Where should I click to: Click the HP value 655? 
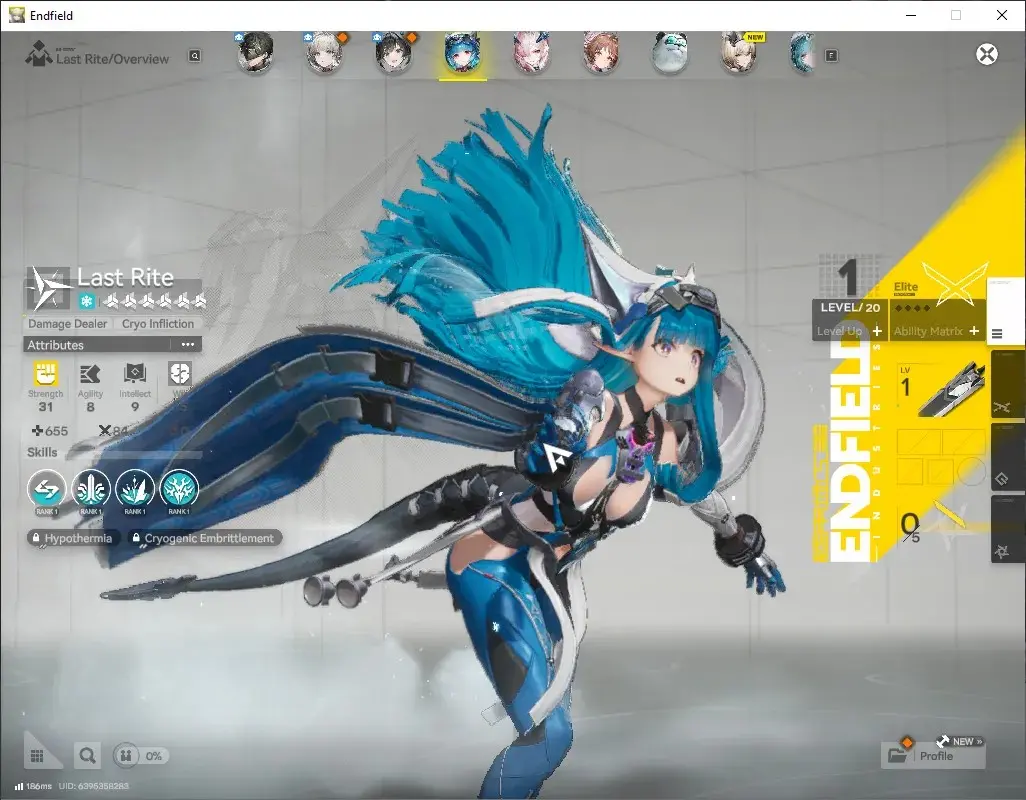coord(50,430)
